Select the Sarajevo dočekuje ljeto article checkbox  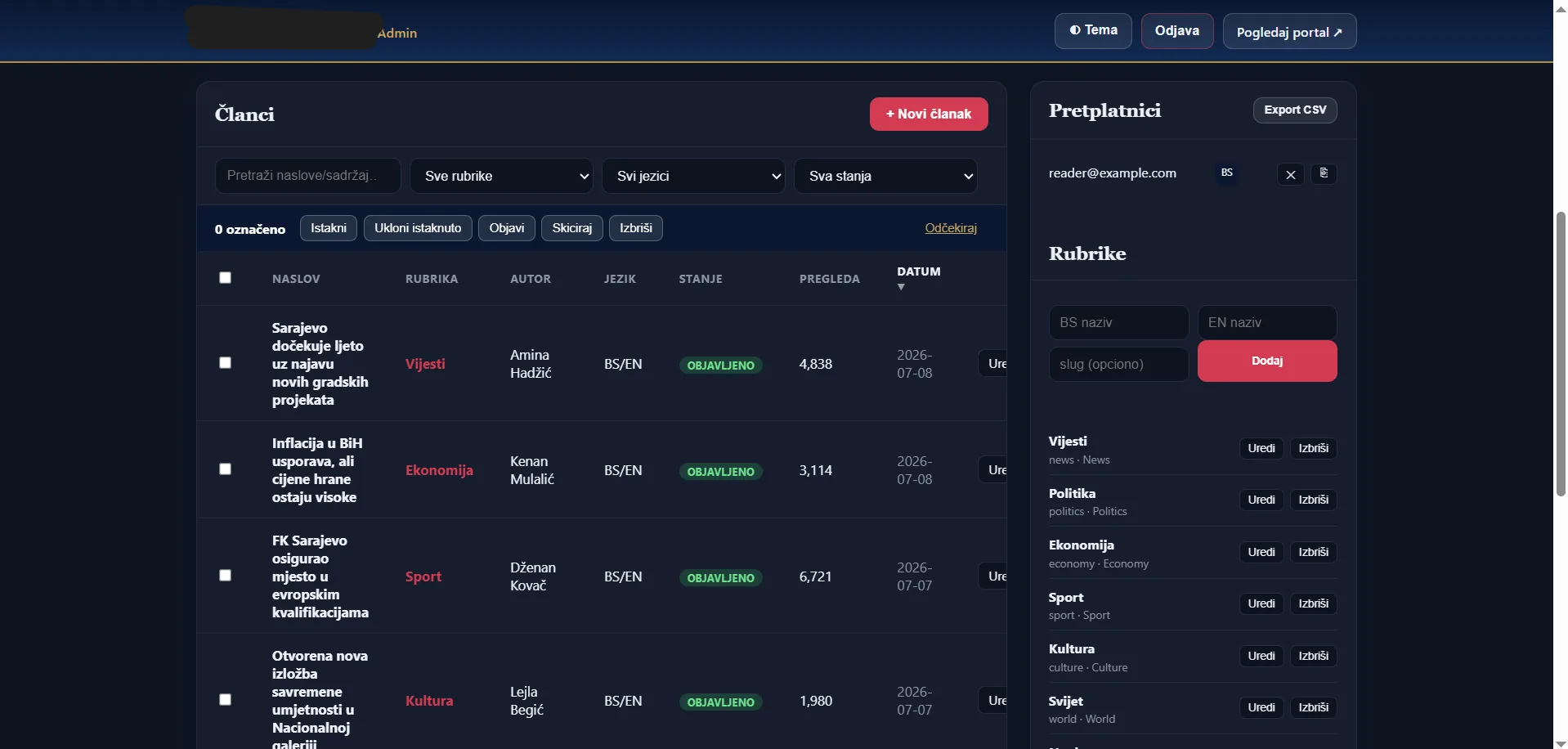(226, 363)
